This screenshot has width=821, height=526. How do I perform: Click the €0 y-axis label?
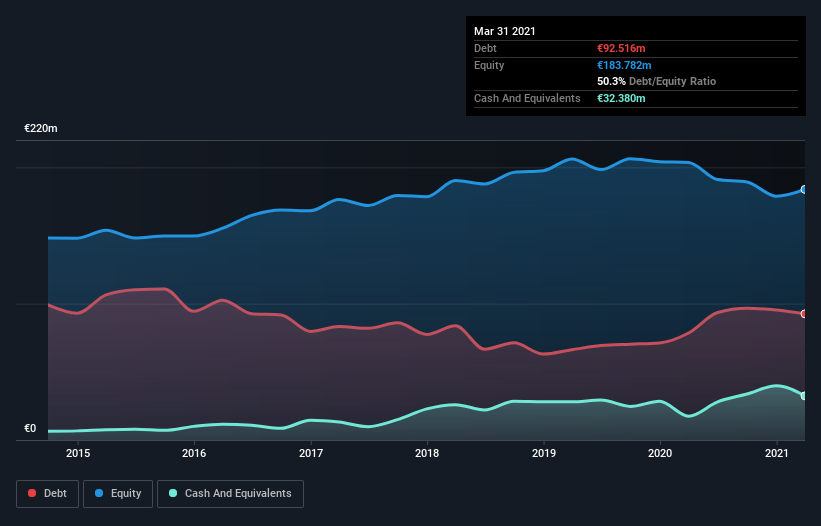pos(30,429)
